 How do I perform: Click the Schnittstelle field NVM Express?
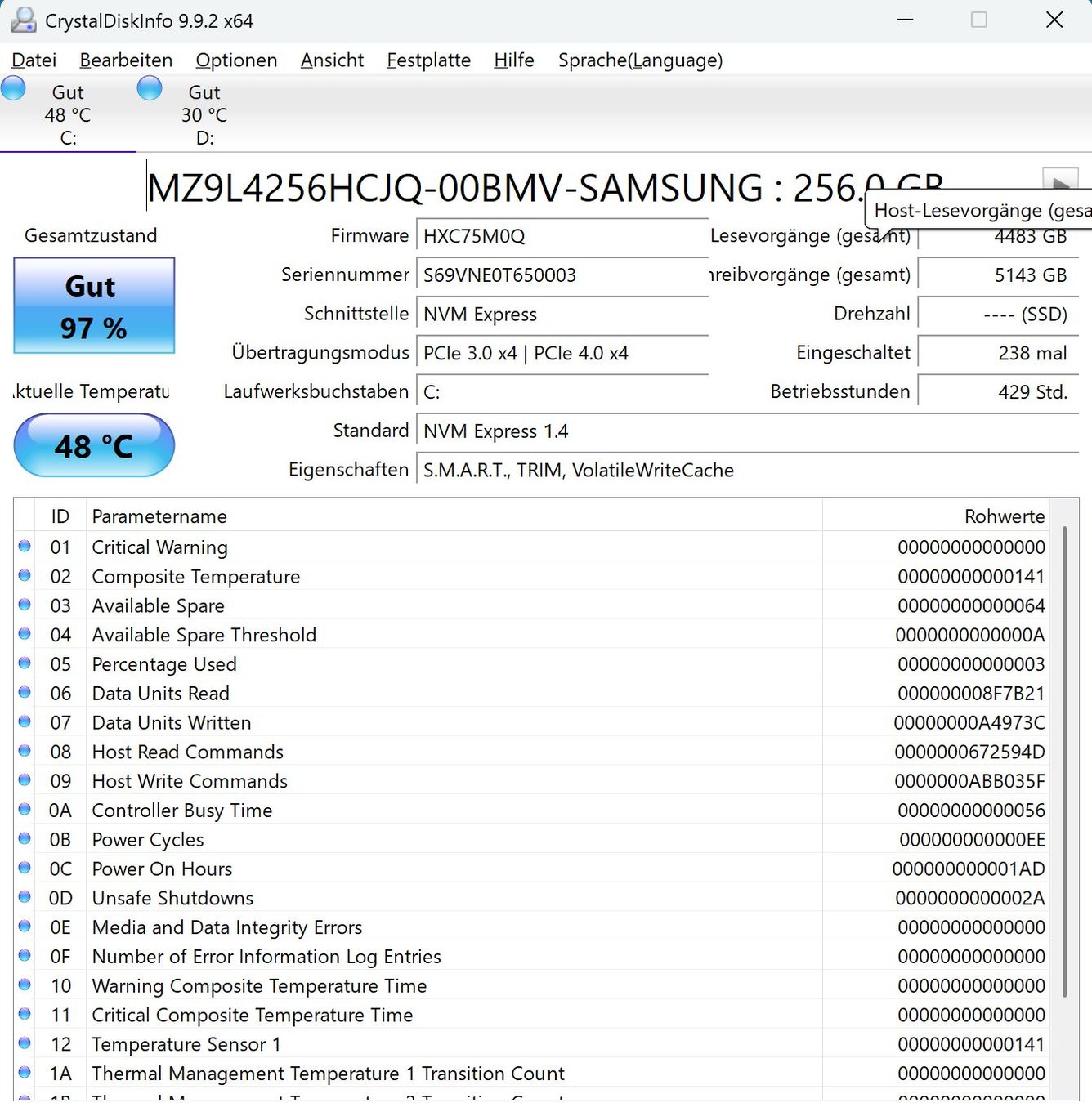(x=562, y=315)
